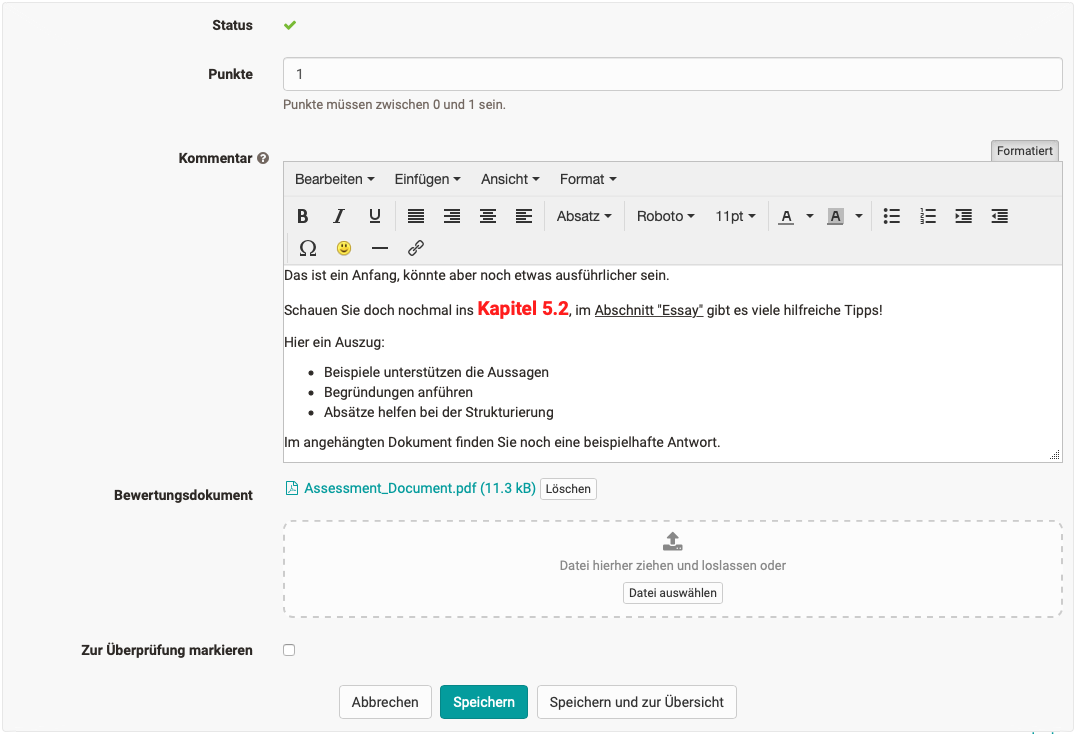Insert a numbered list
The width and height of the screenshot is (1076, 734).
point(928,216)
